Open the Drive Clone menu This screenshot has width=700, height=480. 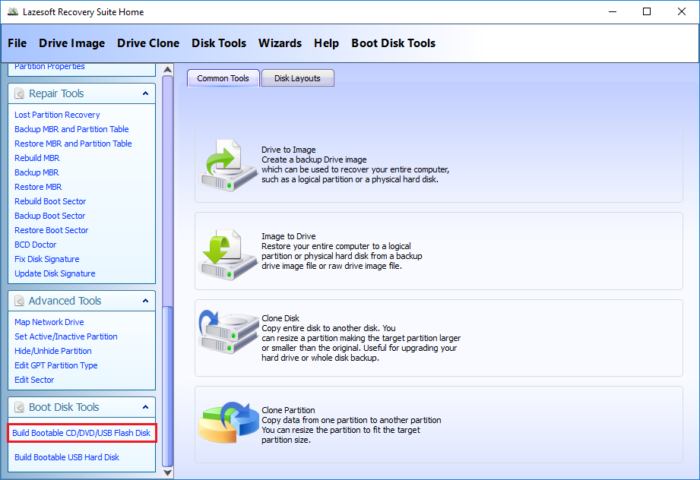click(148, 43)
